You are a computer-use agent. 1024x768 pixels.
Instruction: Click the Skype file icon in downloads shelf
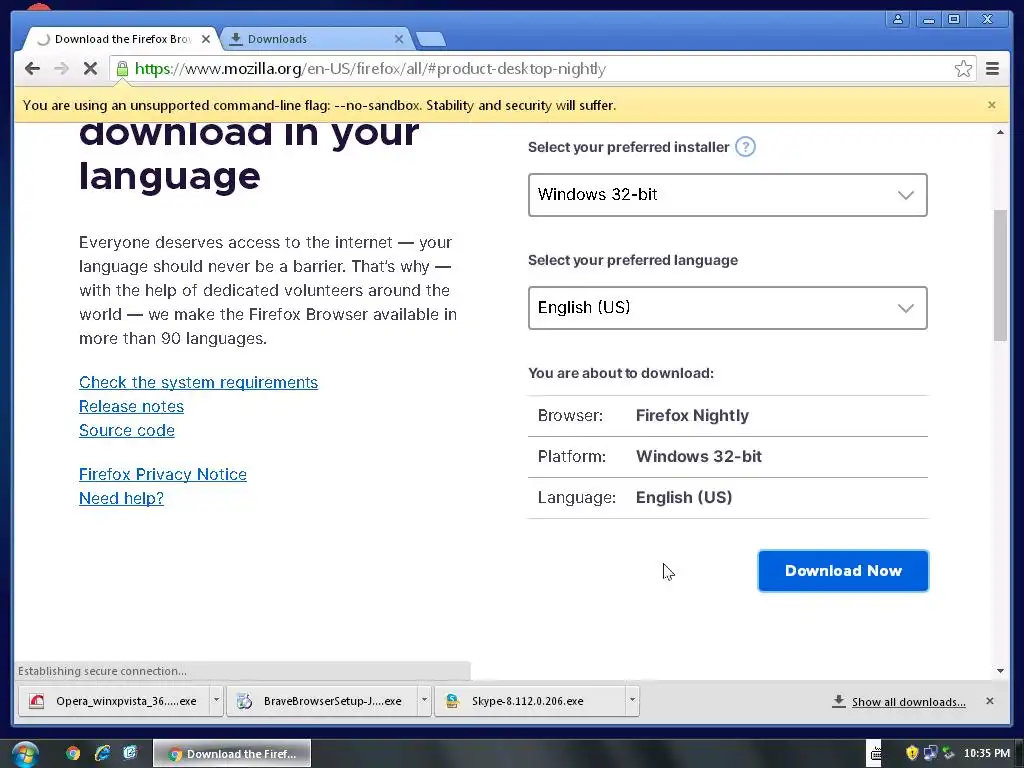[452, 701]
